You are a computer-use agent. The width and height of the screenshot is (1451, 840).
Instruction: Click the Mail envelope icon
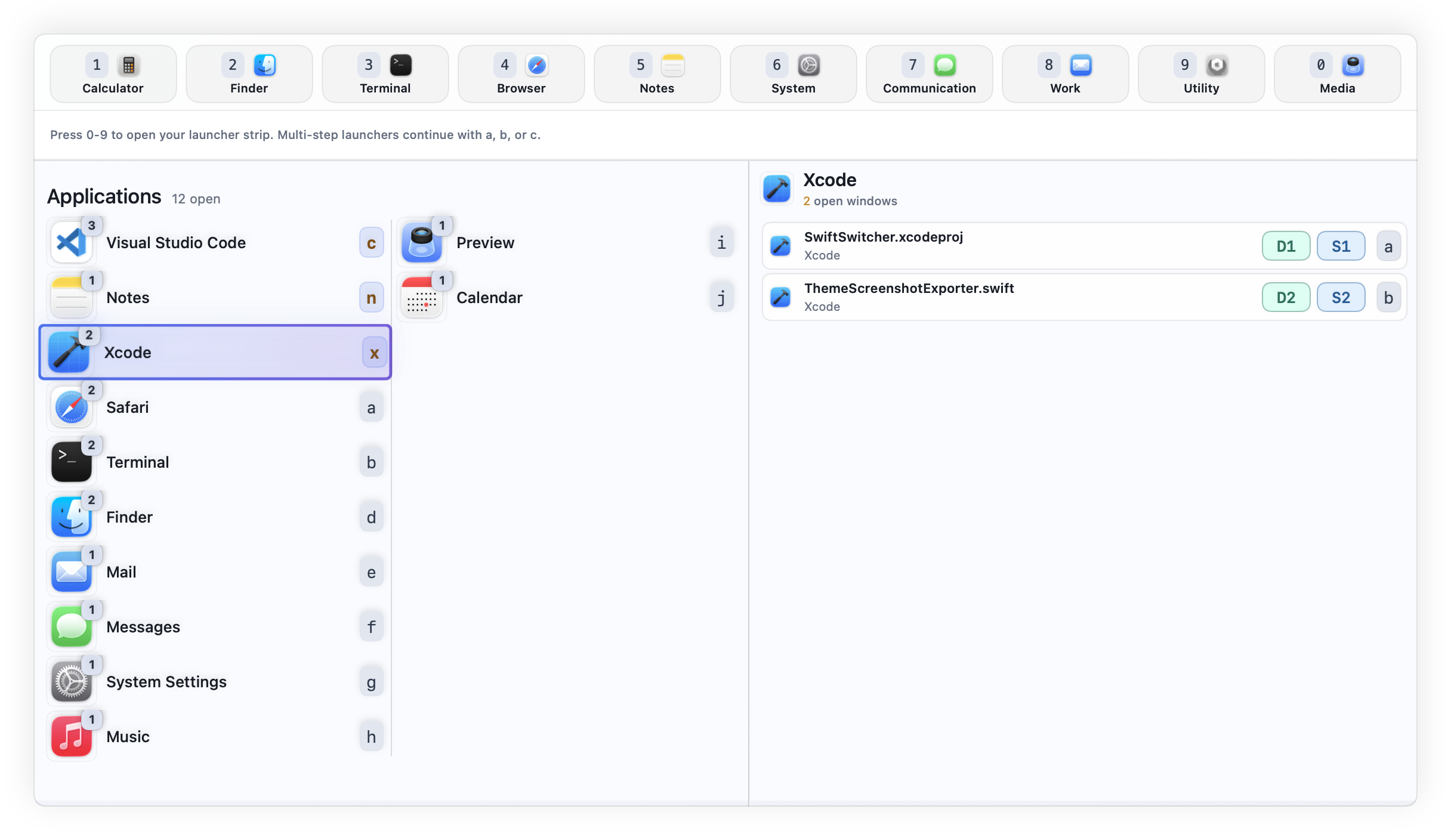(x=72, y=572)
